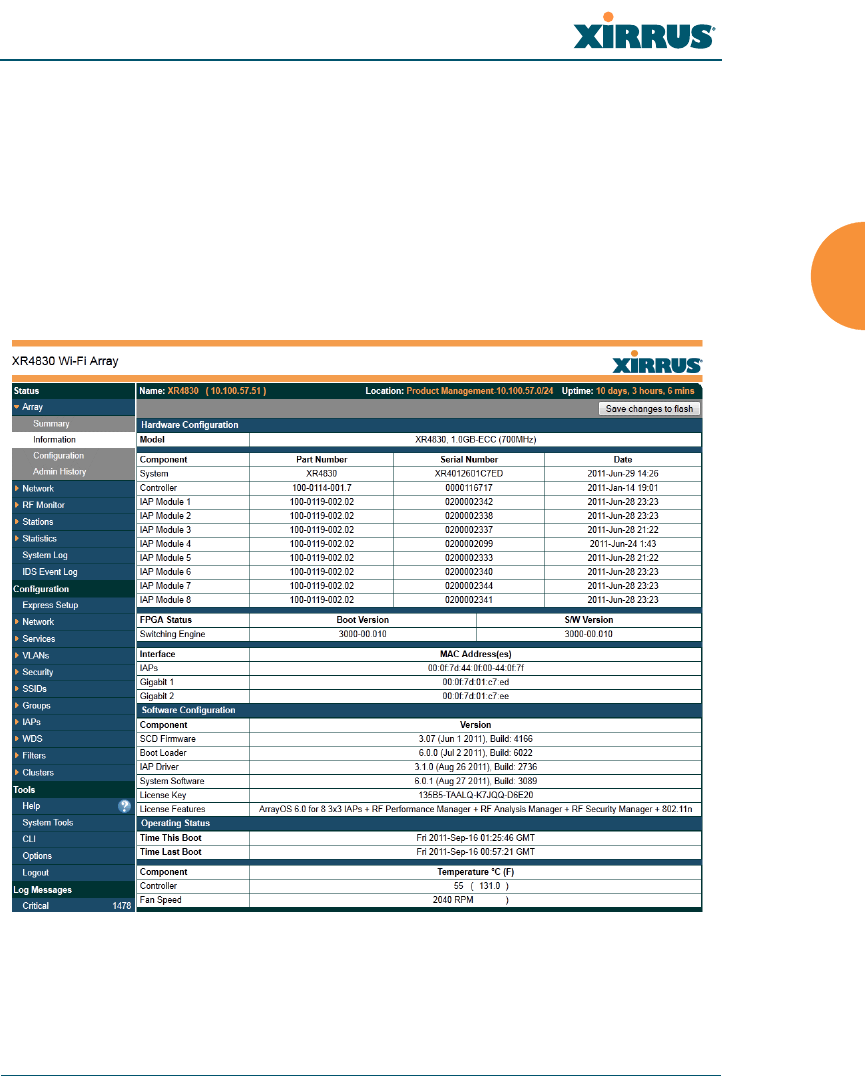
Task: Click Time This Boot value
Action: click(475, 838)
